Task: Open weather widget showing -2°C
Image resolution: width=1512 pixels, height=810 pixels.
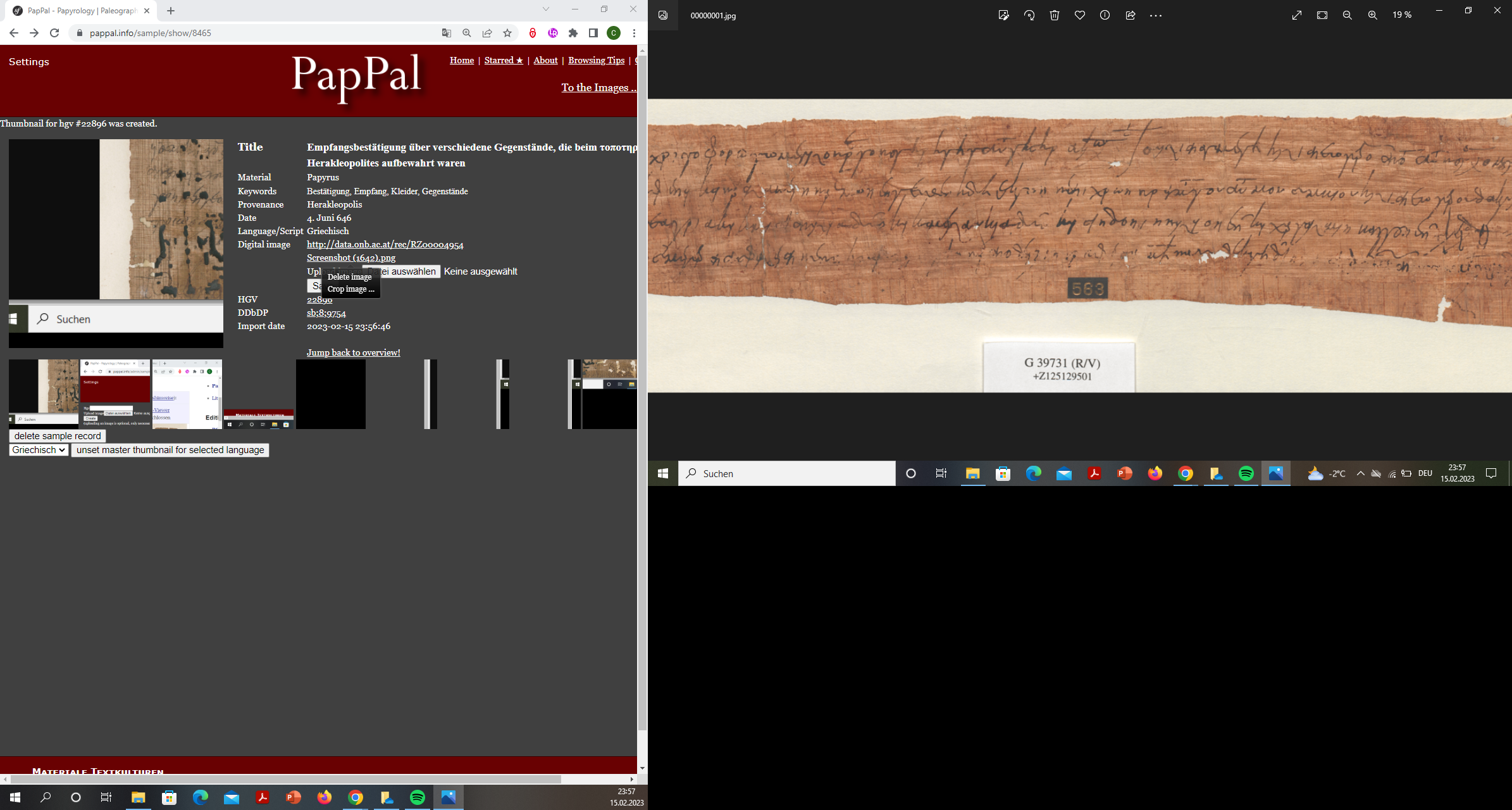Action: pyautogui.click(x=1327, y=473)
